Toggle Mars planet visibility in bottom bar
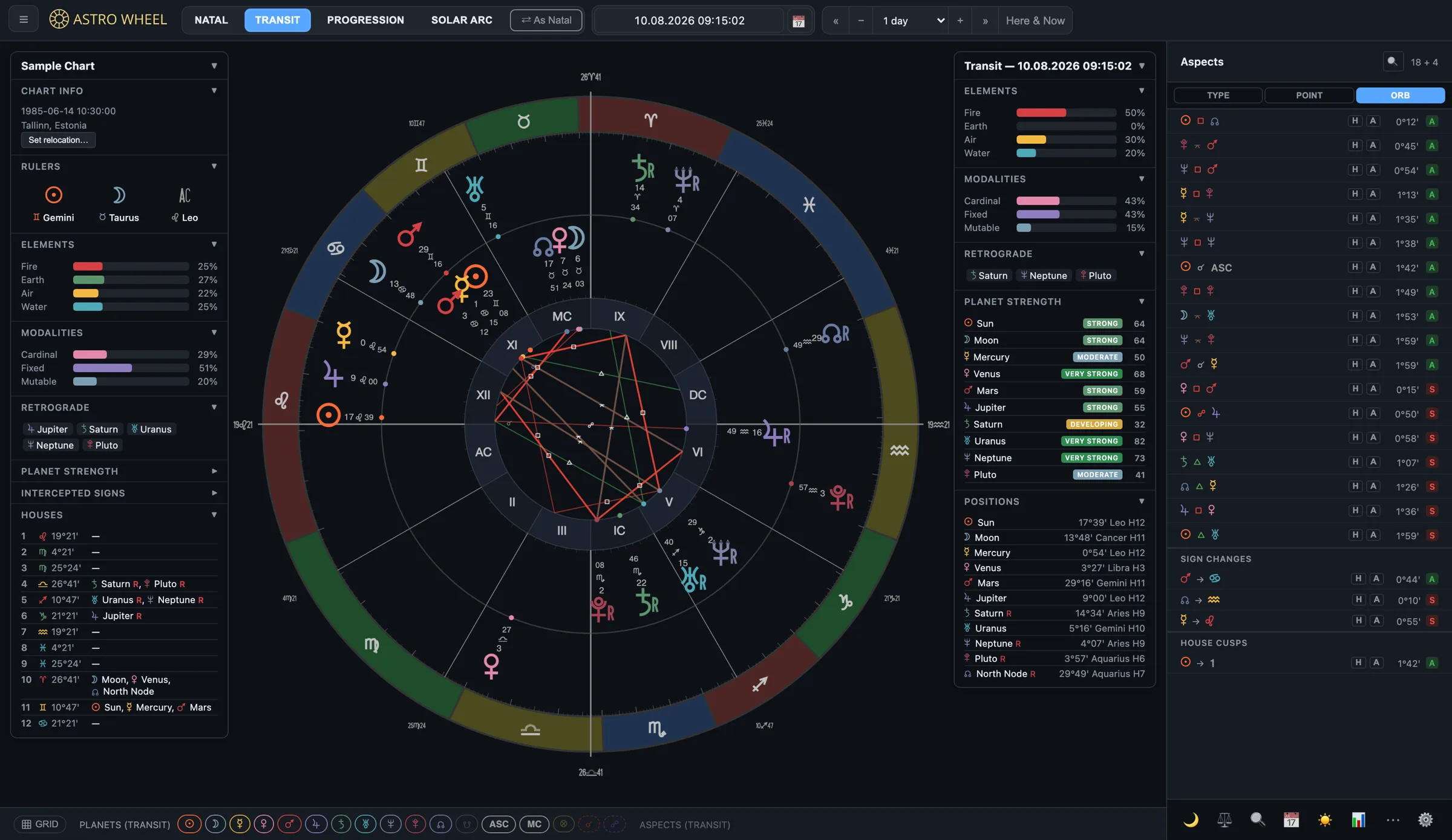Screen dimensions: 1452x840 (x=289, y=824)
